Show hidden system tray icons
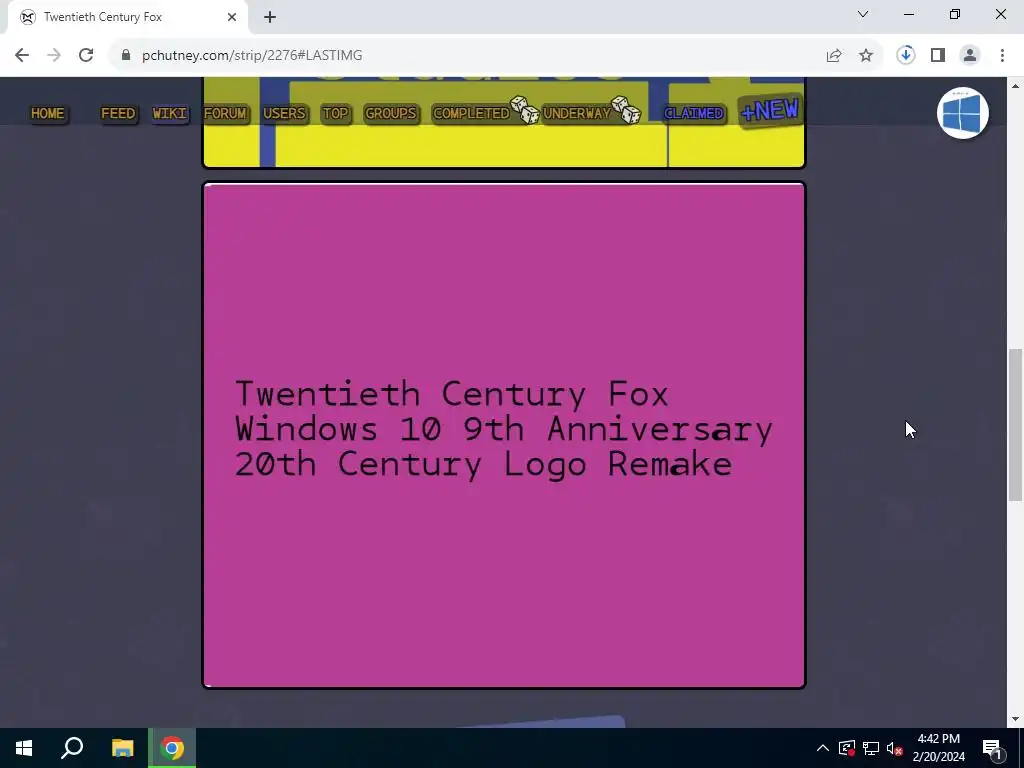 (x=823, y=748)
